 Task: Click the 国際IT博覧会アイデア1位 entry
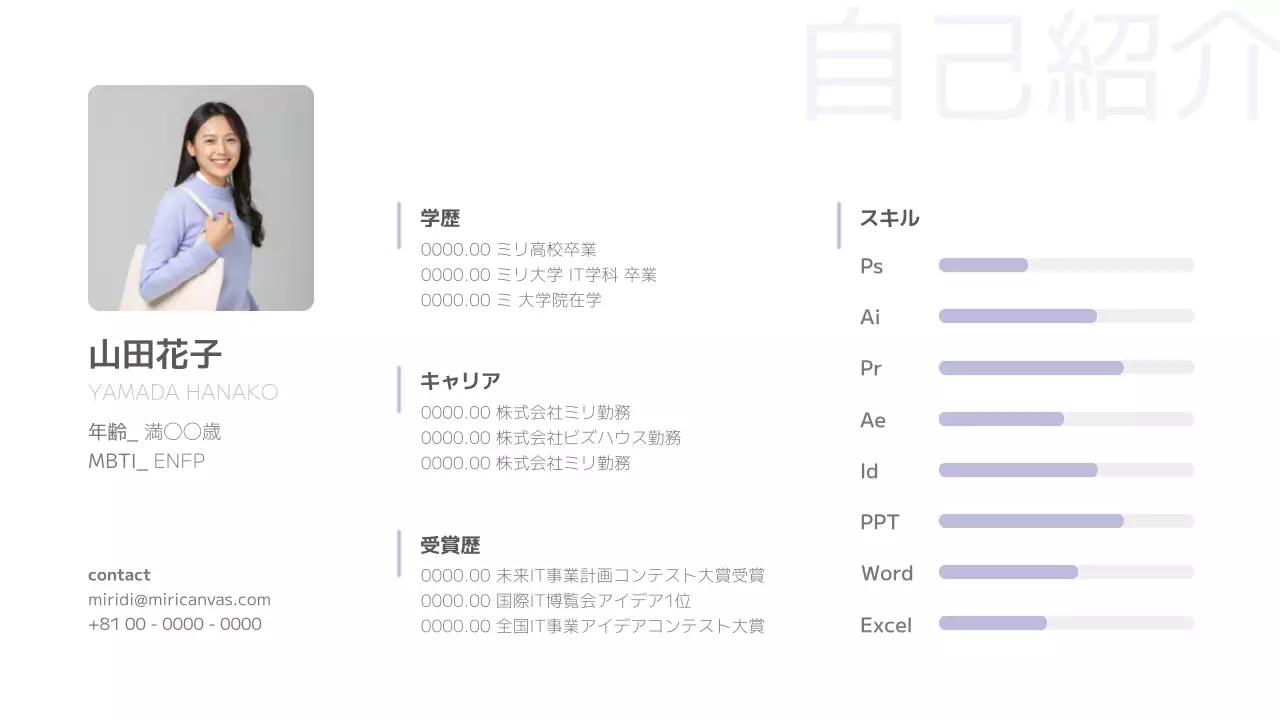pos(555,601)
